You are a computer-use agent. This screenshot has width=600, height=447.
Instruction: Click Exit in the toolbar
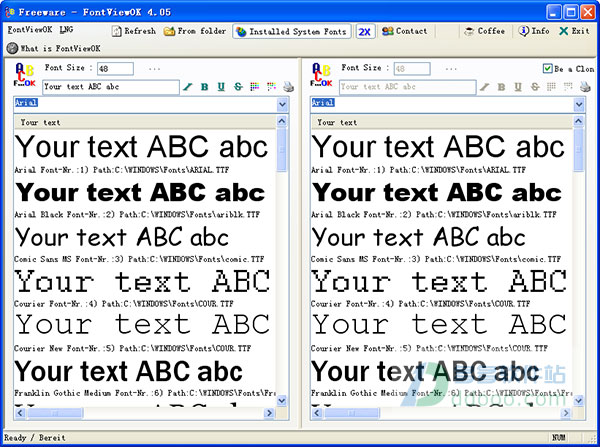(574, 31)
